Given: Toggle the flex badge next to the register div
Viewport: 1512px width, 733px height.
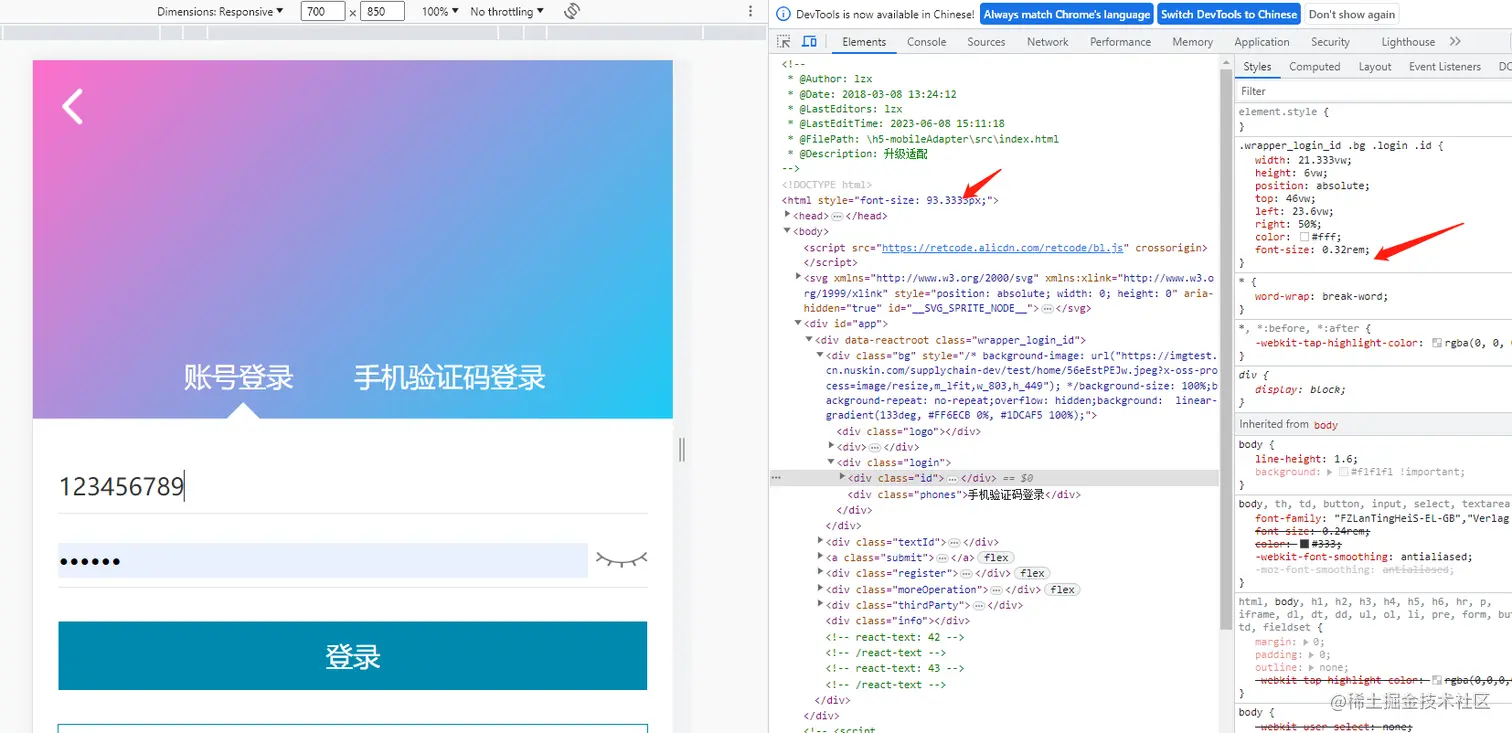Looking at the screenshot, I should coord(1031,573).
